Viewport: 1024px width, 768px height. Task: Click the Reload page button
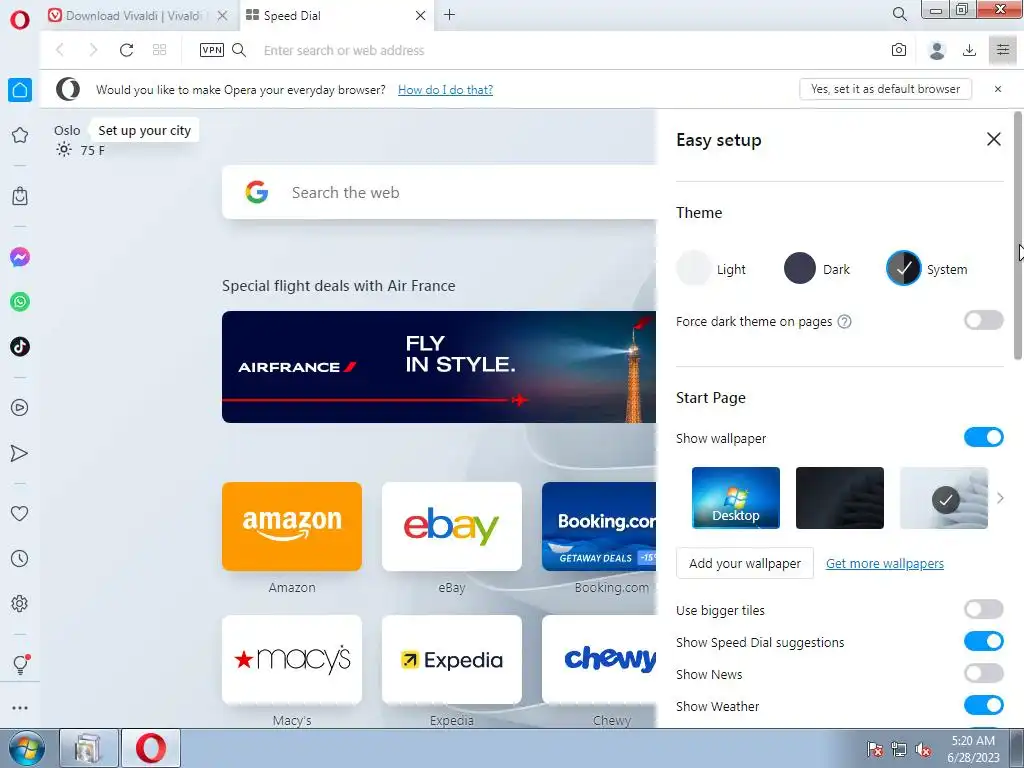126,50
